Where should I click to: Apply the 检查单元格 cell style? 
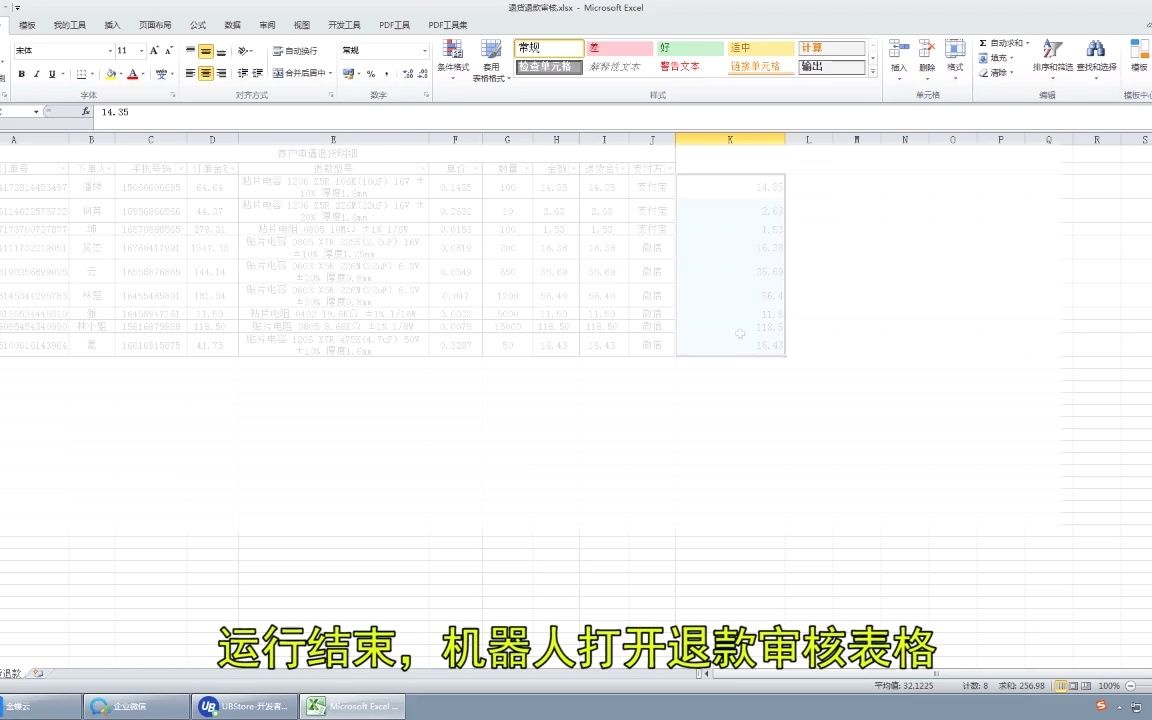548,66
